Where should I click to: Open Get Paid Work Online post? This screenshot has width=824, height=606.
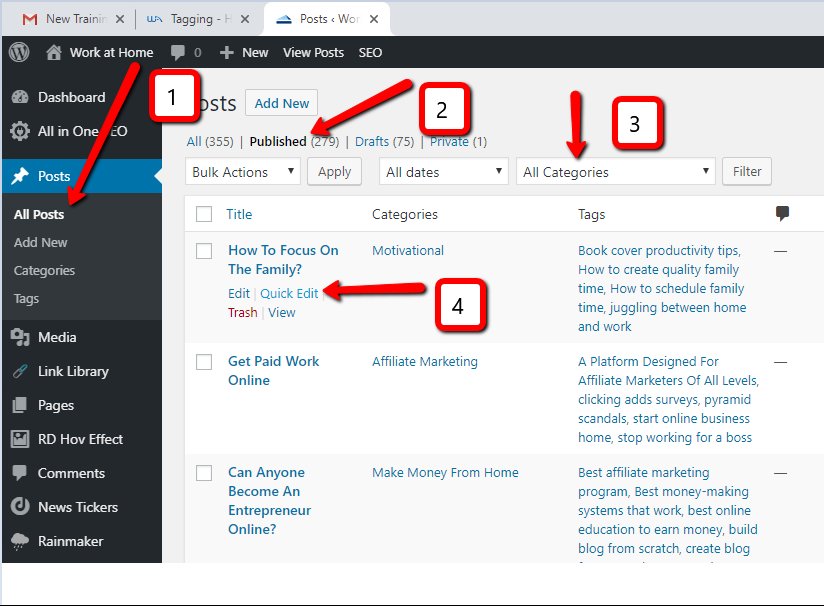tap(273, 371)
